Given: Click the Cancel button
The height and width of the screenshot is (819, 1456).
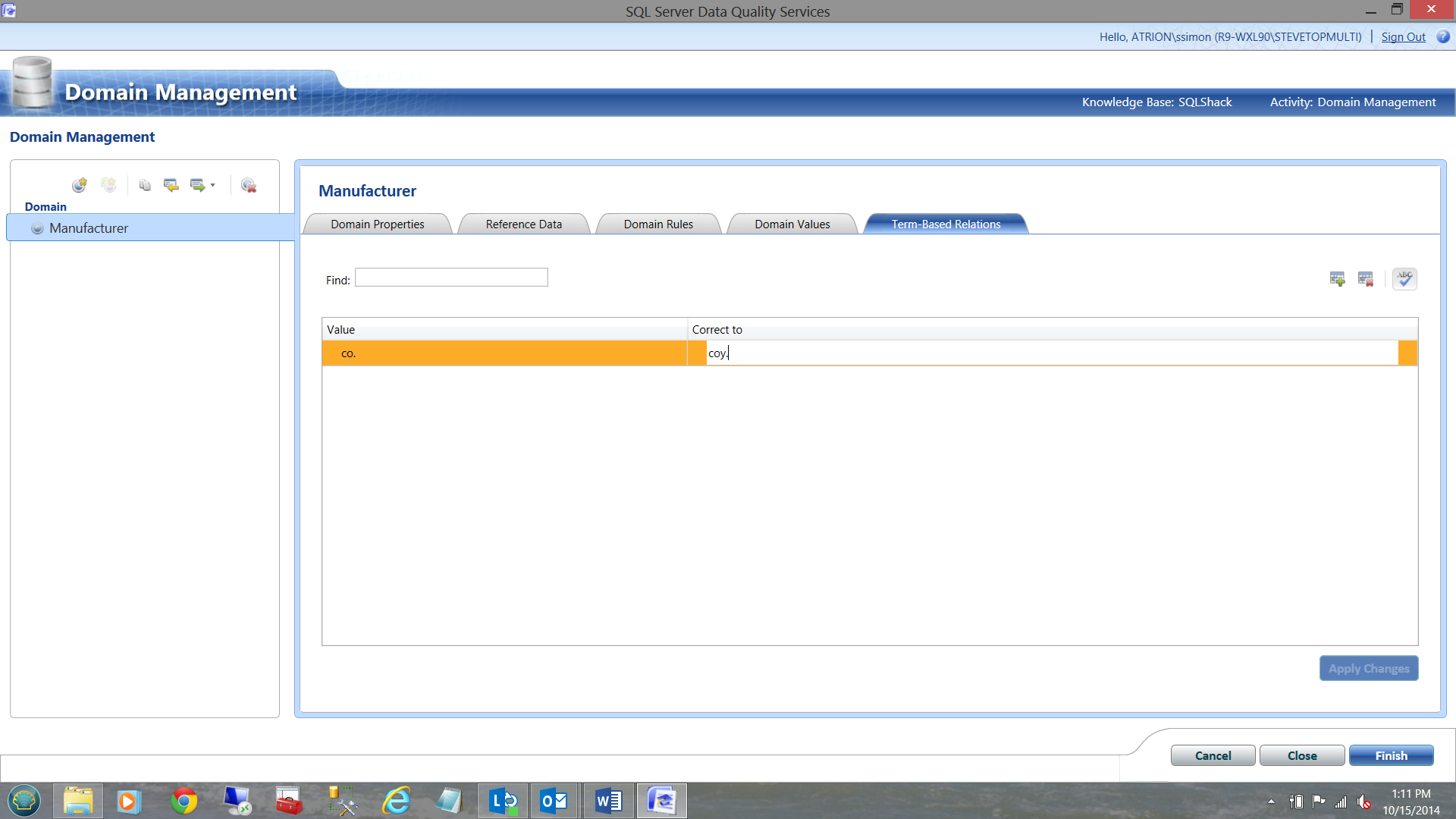Looking at the screenshot, I should tap(1213, 755).
